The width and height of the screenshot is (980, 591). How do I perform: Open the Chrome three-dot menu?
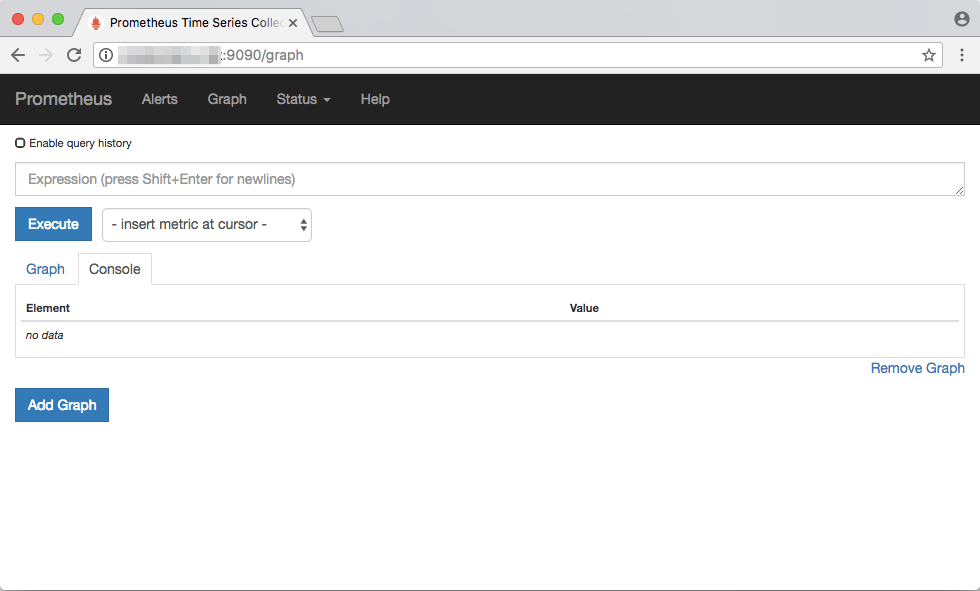click(x=962, y=55)
